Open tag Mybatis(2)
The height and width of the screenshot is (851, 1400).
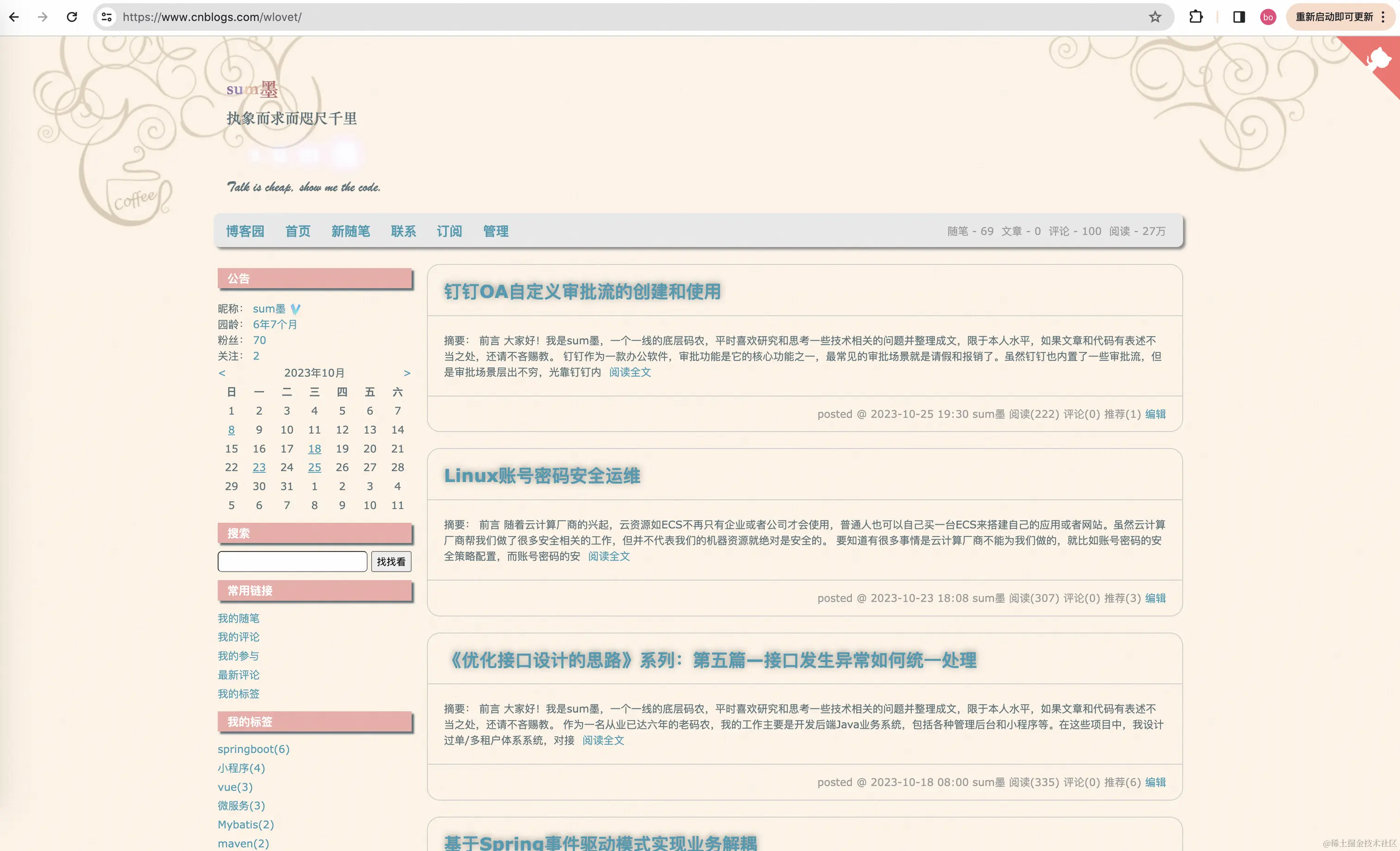coord(245,824)
